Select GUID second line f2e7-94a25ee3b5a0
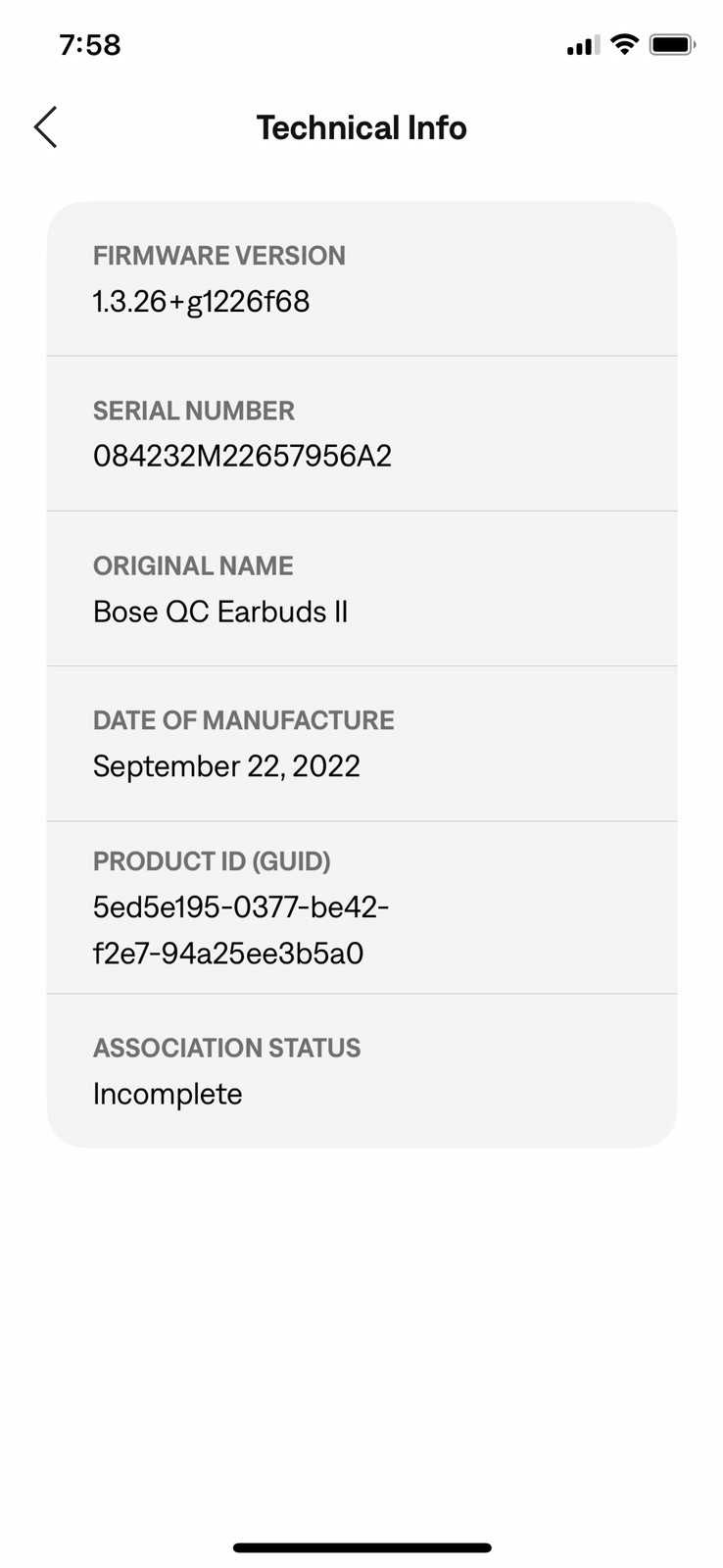 click(x=228, y=954)
